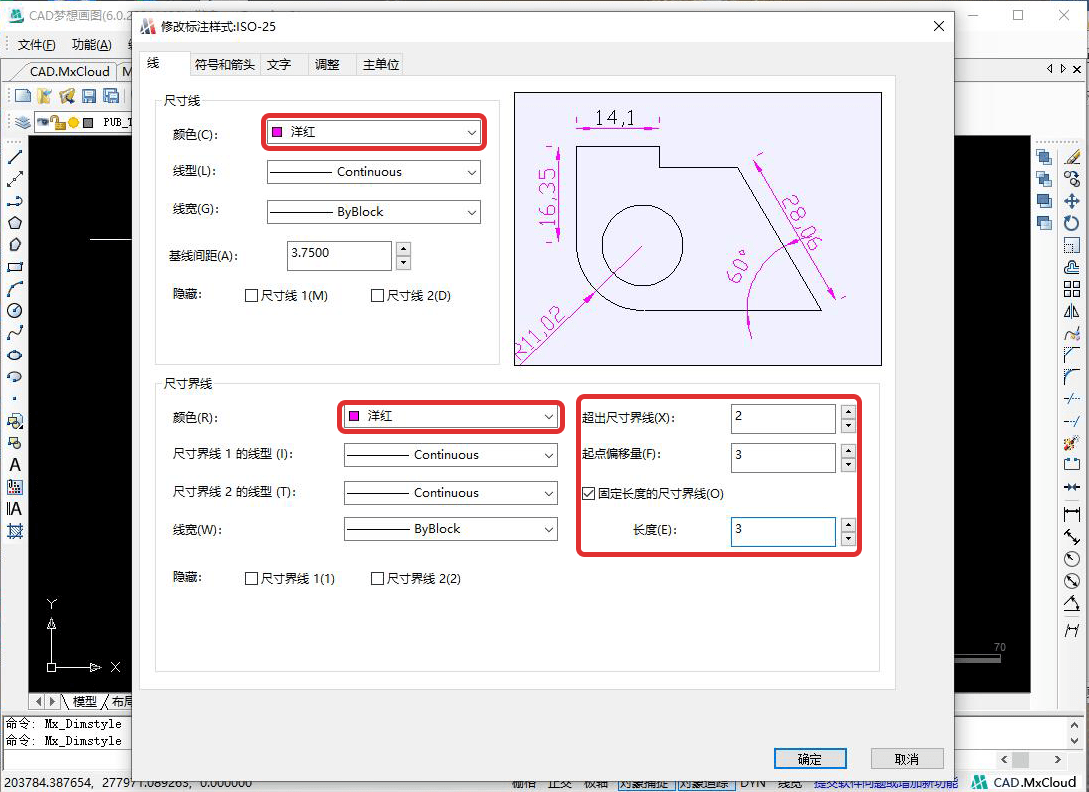The width and height of the screenshot is (1089, 792).
Task: Select the Aligned dimension tool
Action: pos(1072,536)
